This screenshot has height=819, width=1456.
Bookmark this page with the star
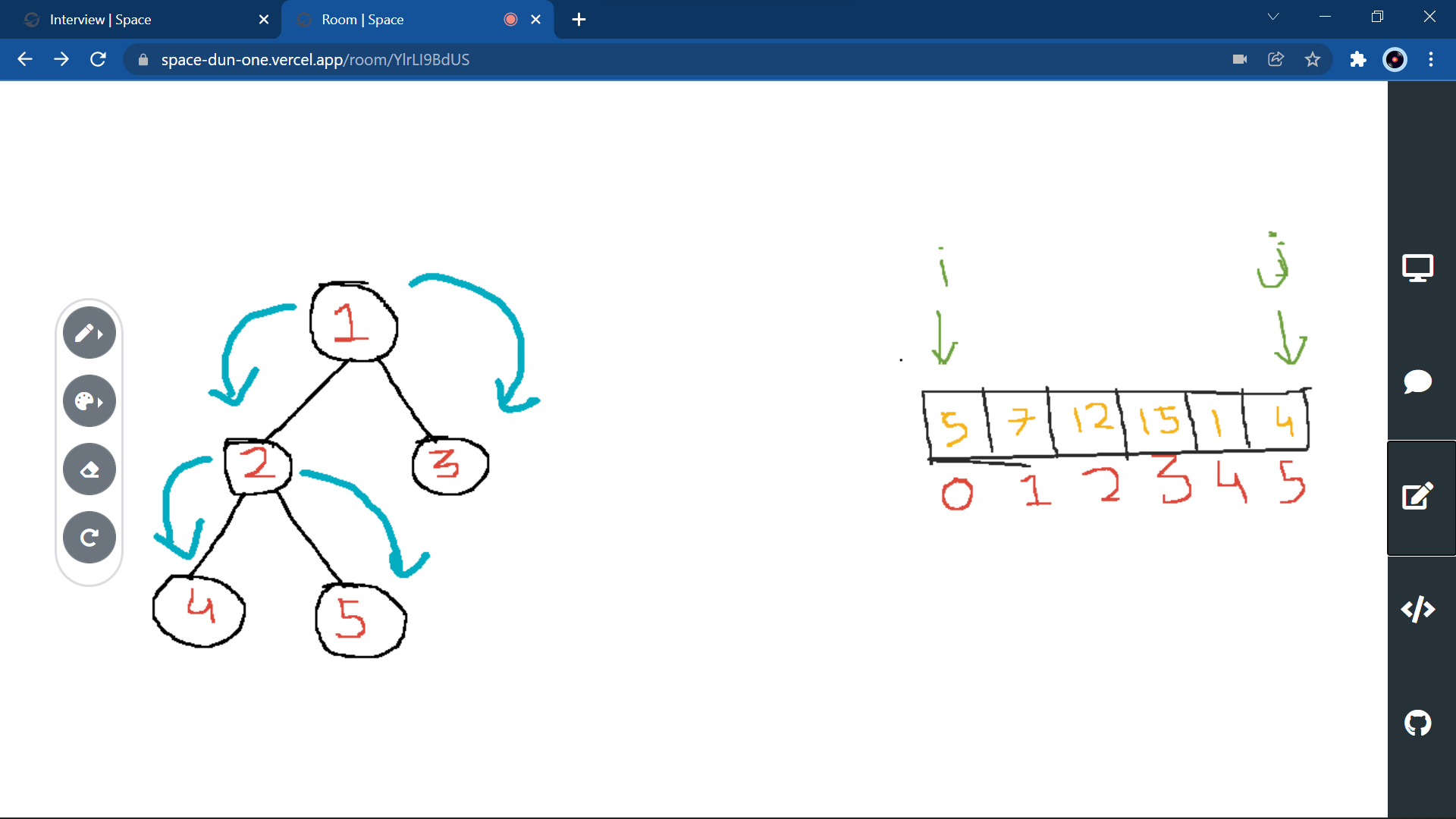(x=1313, y=59)
